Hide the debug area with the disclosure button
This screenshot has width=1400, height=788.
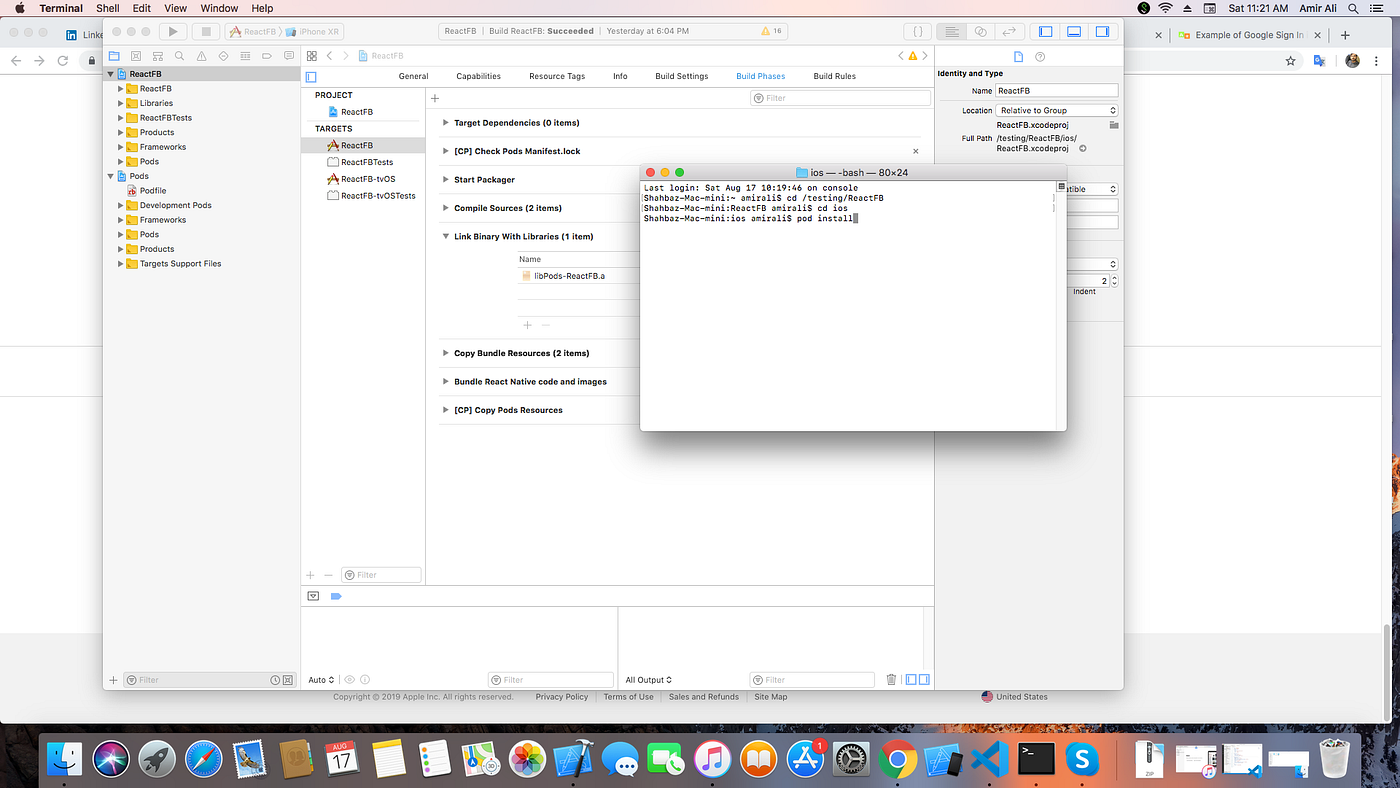click(x=313, y=596)
